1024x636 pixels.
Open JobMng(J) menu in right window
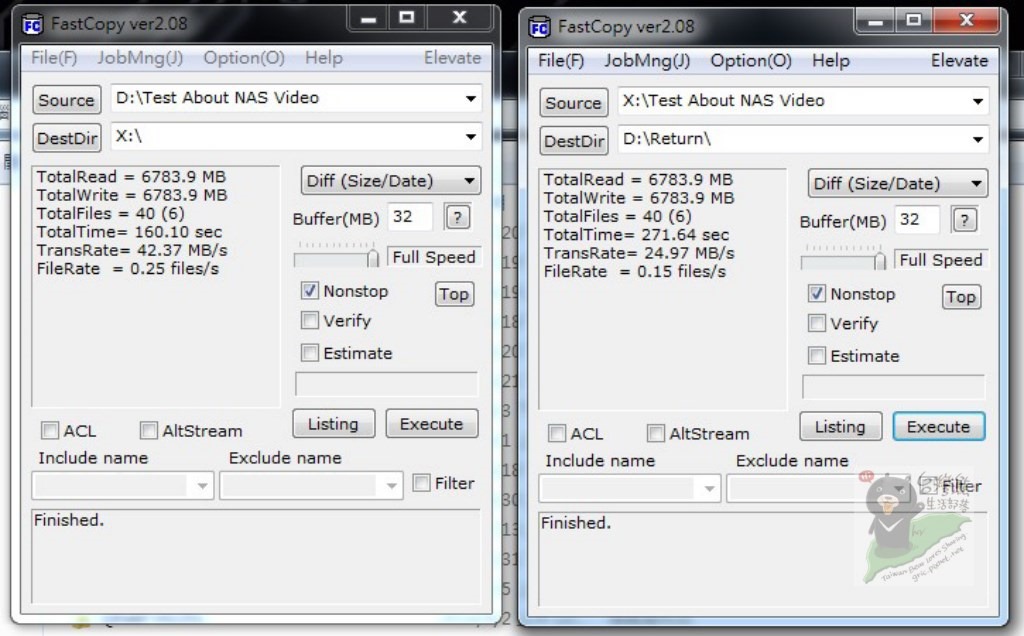click(647, 61)
